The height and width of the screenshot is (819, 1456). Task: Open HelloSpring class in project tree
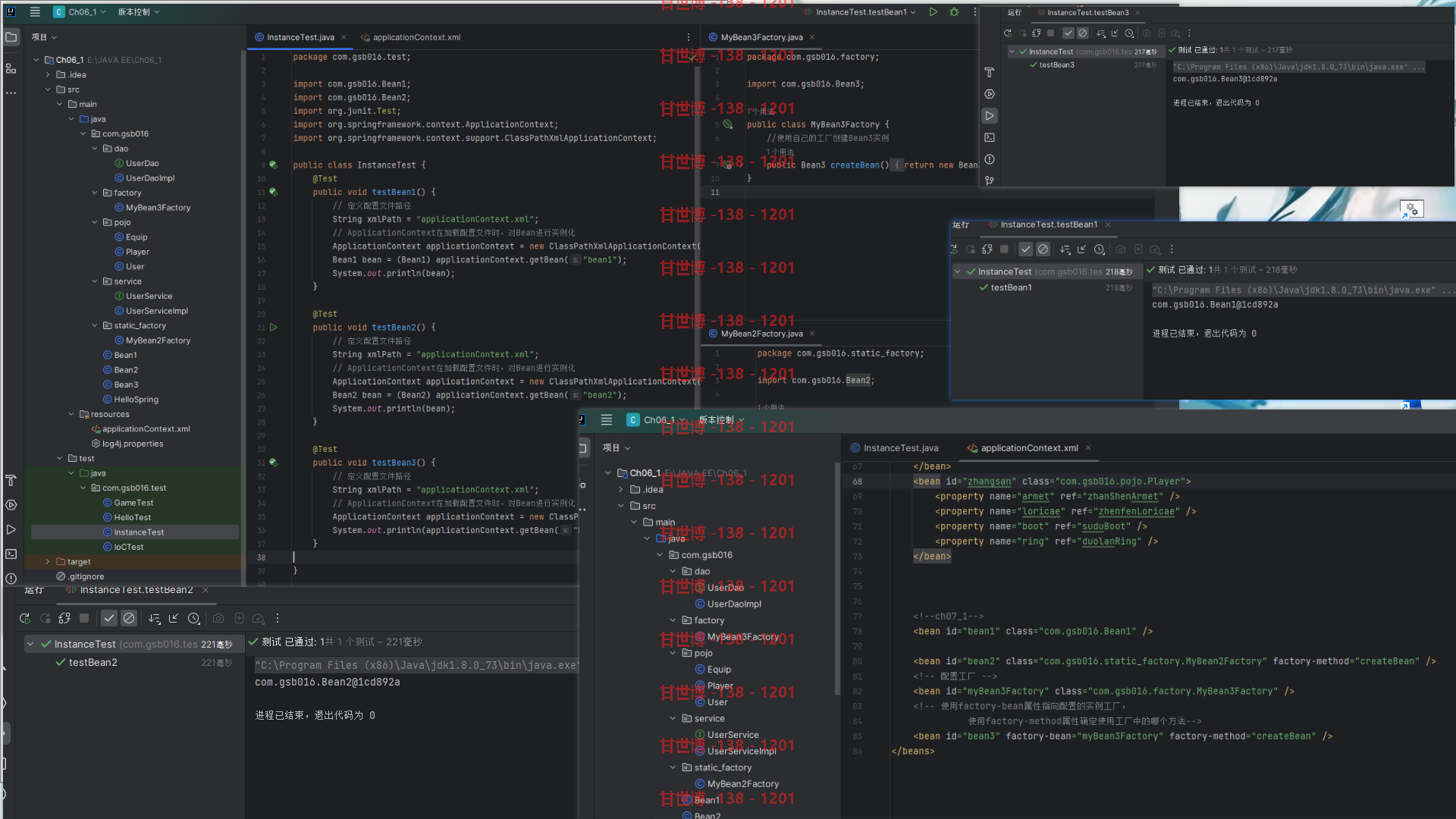click(x=136, y=400)
